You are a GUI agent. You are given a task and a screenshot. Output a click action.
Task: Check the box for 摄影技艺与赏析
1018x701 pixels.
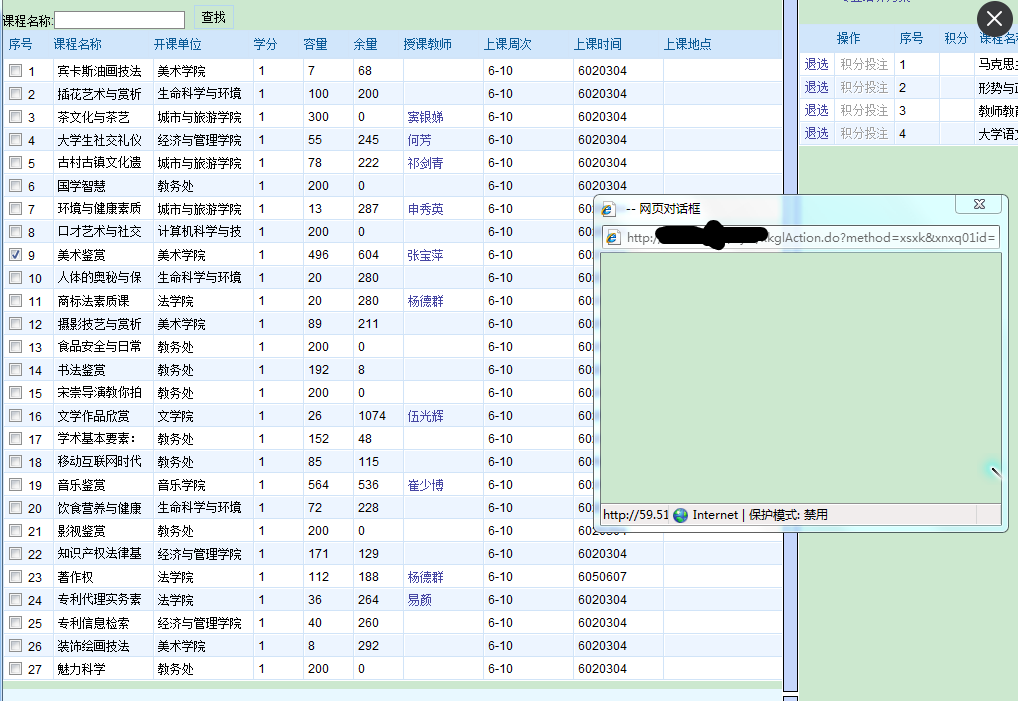pyautogui.click(x=16, y=323)
